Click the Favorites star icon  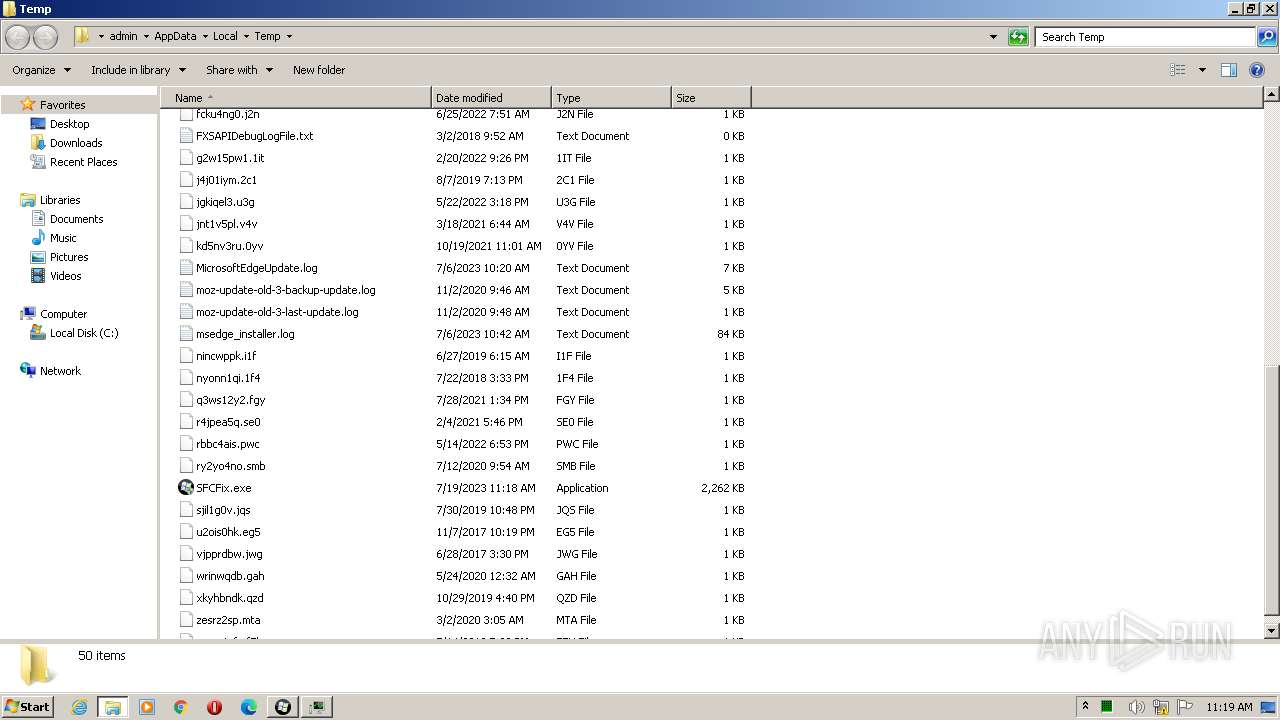click(x=28, y=104)
